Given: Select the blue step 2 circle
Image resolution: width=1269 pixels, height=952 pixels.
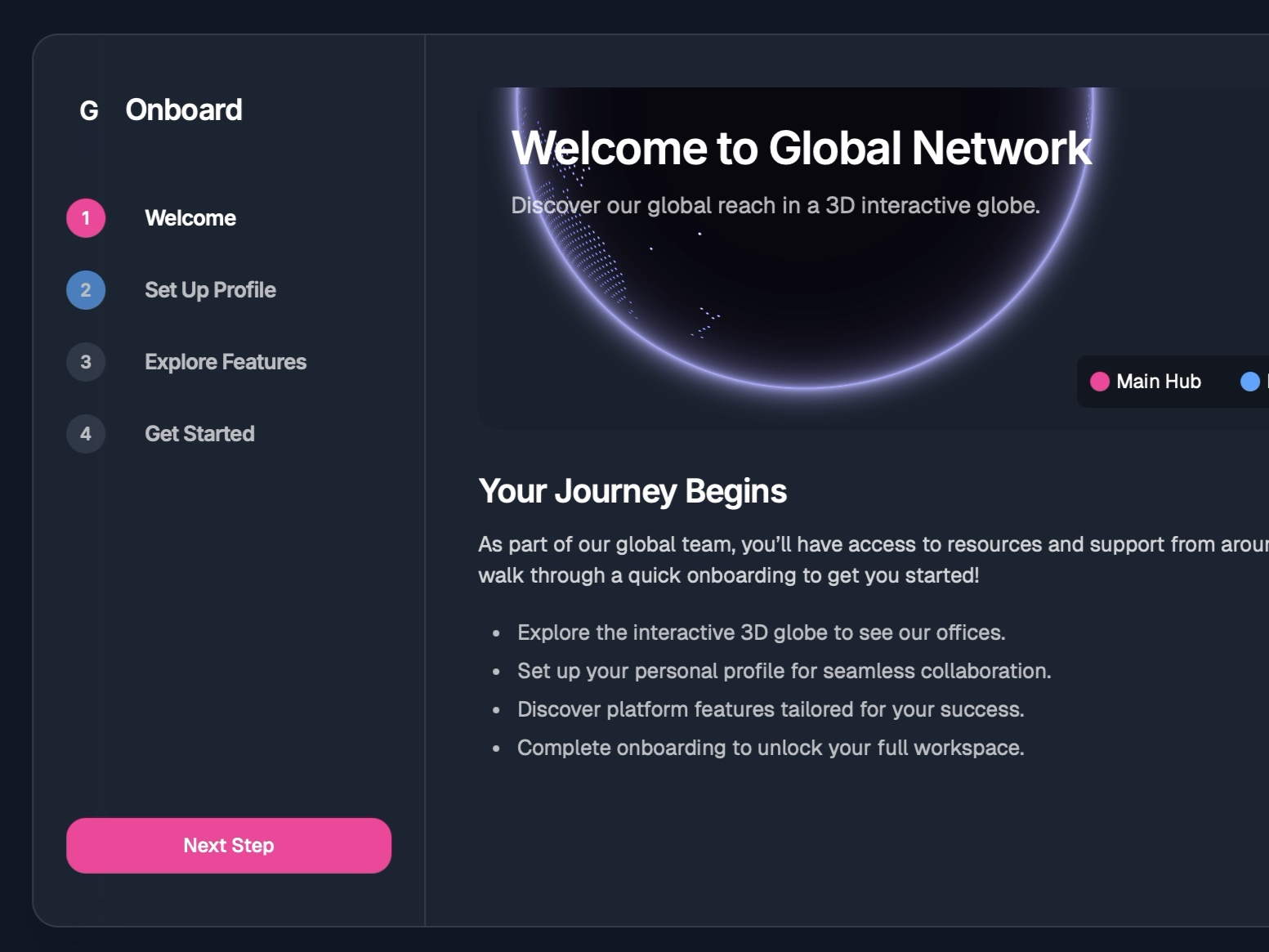Looking at the screenshot, I should click(x=85, y=290).
